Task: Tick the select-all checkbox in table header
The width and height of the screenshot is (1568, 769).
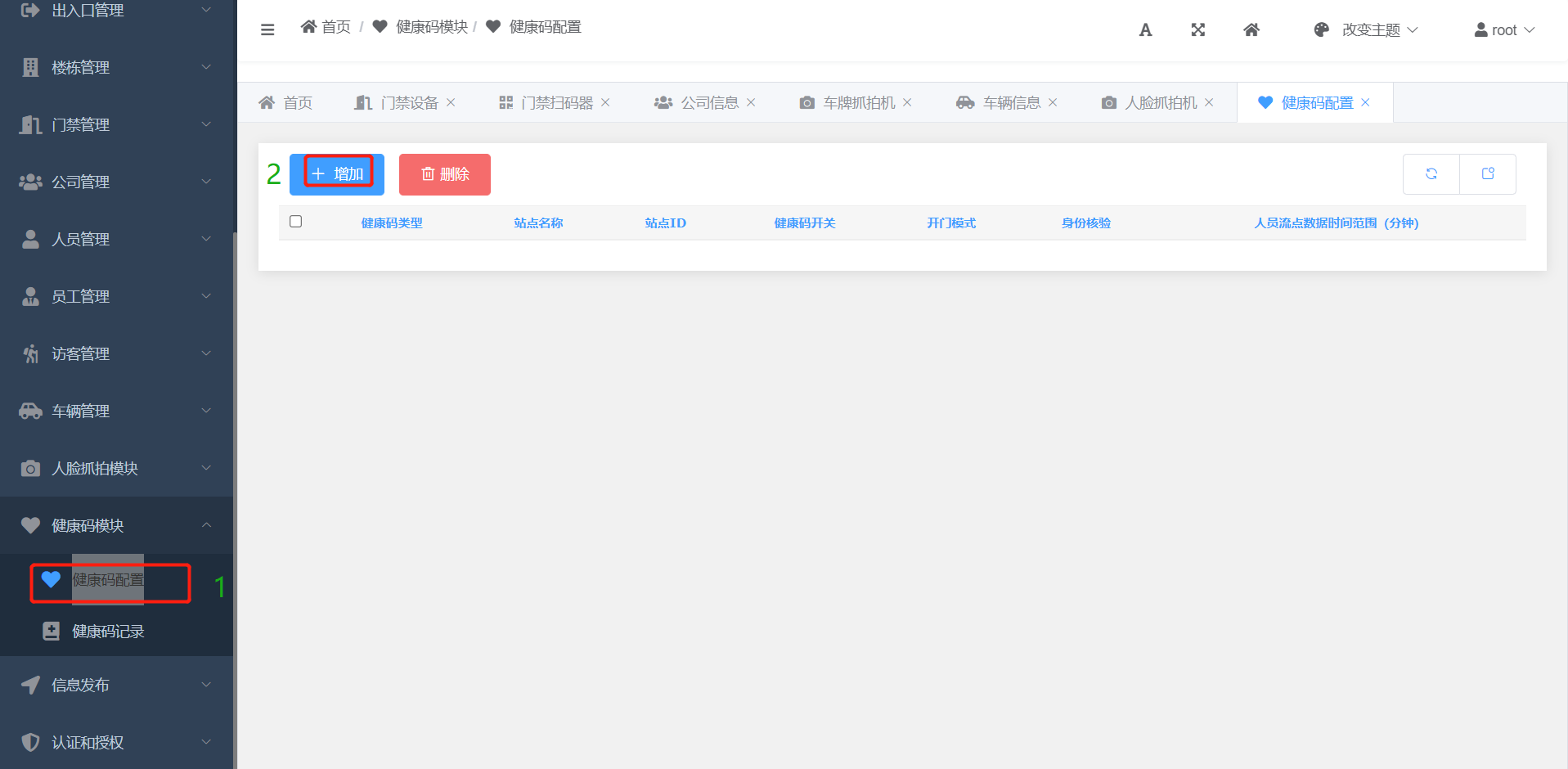Action: click(x=296, y=222)
